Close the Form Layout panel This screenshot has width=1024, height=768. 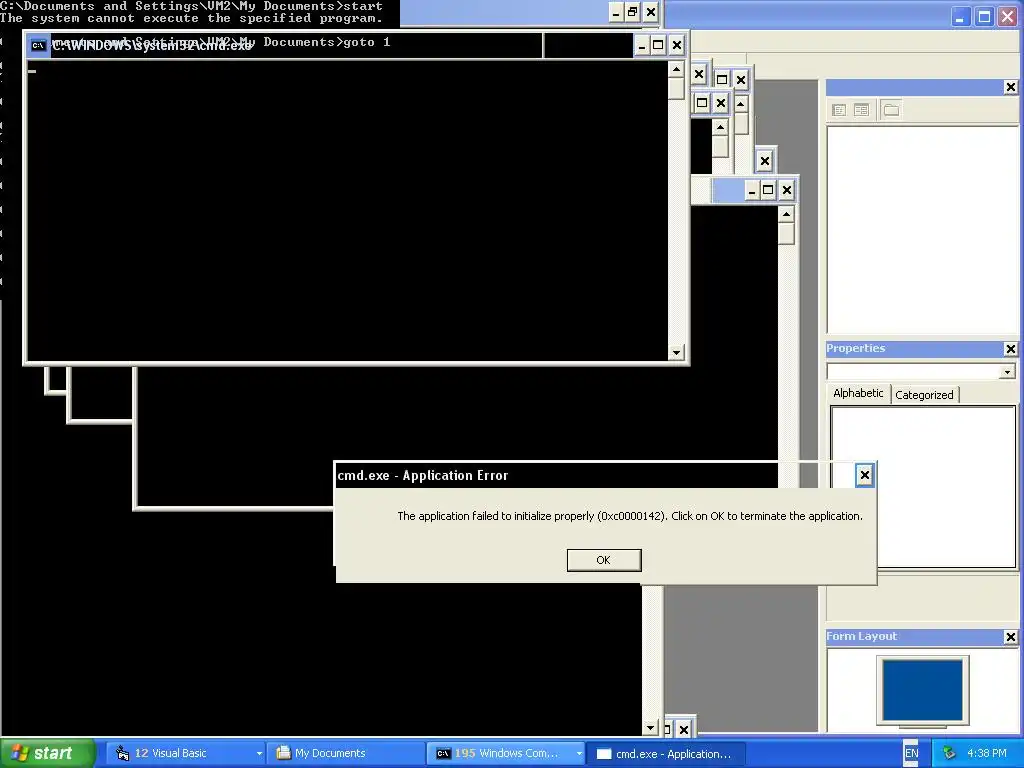(x=1010, y=637)
